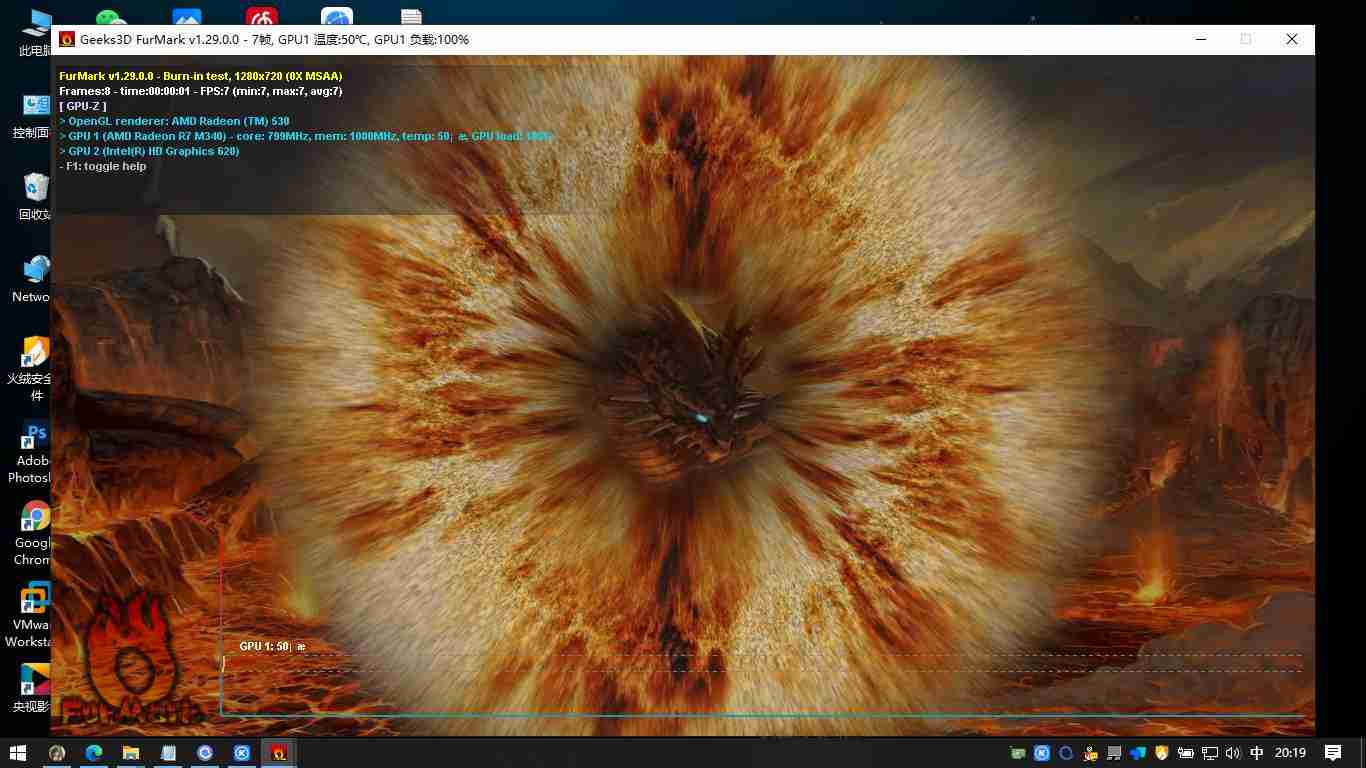The width and height of the screenshot is (1366, 768).
Task: Minimize the FurMark window
Action: 1200,39
